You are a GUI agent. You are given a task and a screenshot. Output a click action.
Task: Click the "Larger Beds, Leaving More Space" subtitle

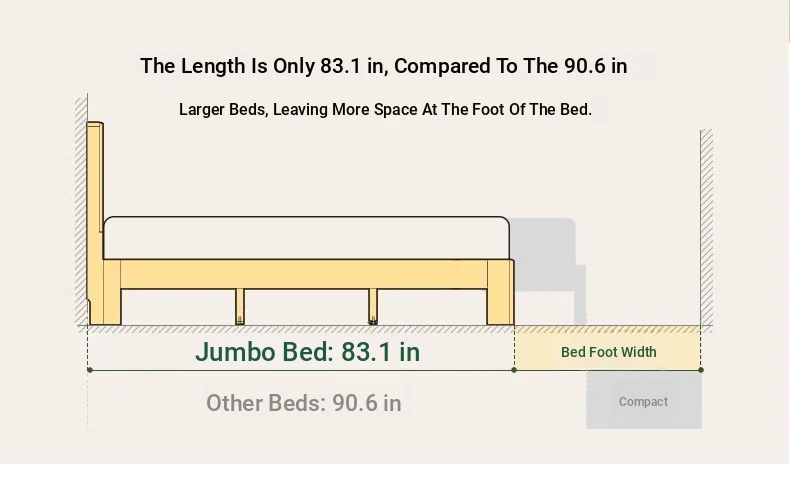pyautogui.click(x=385, y=110)
